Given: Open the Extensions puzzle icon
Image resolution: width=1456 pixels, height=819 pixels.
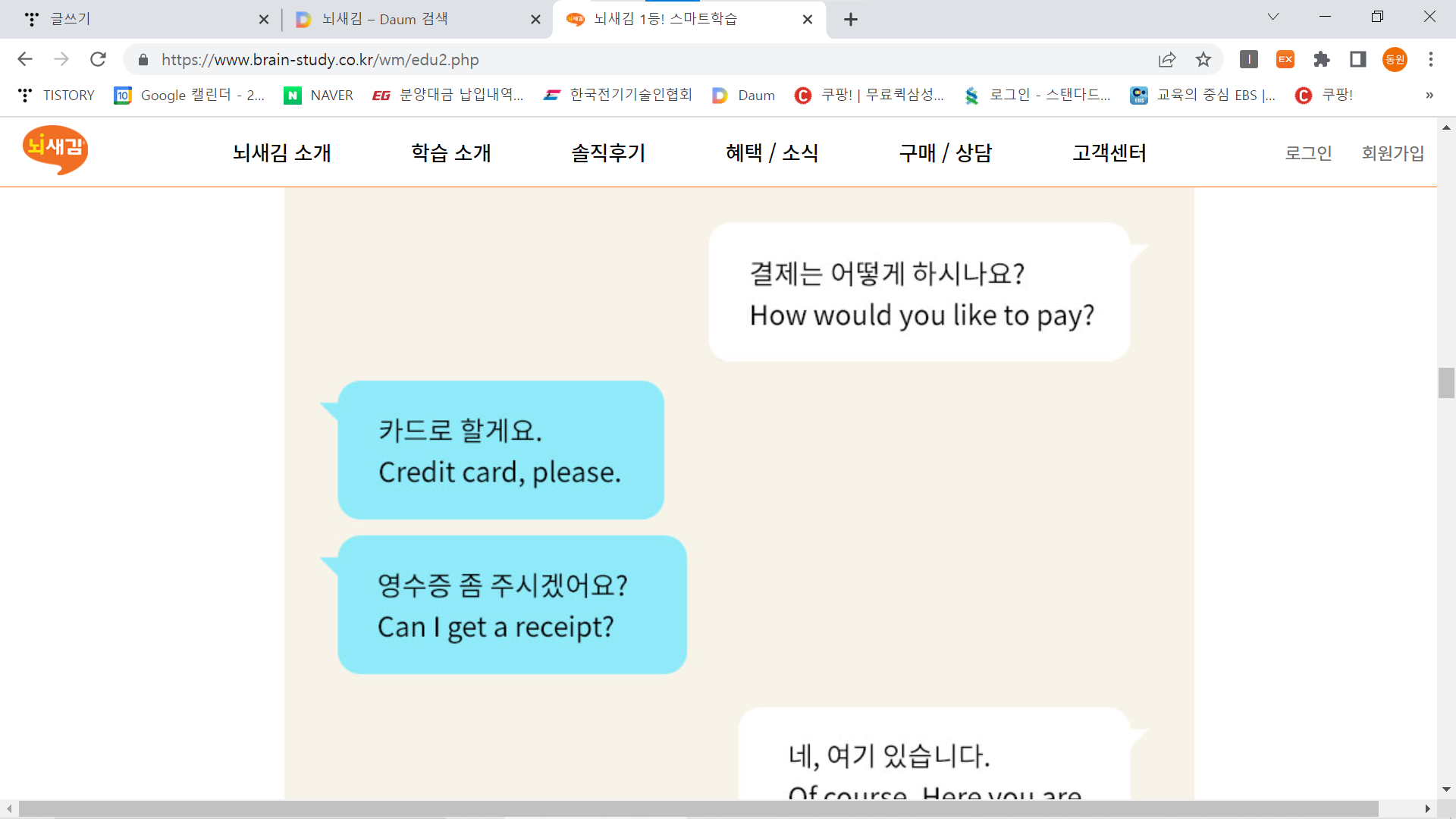Looking at the screenshot, I should click(1322, 59).
